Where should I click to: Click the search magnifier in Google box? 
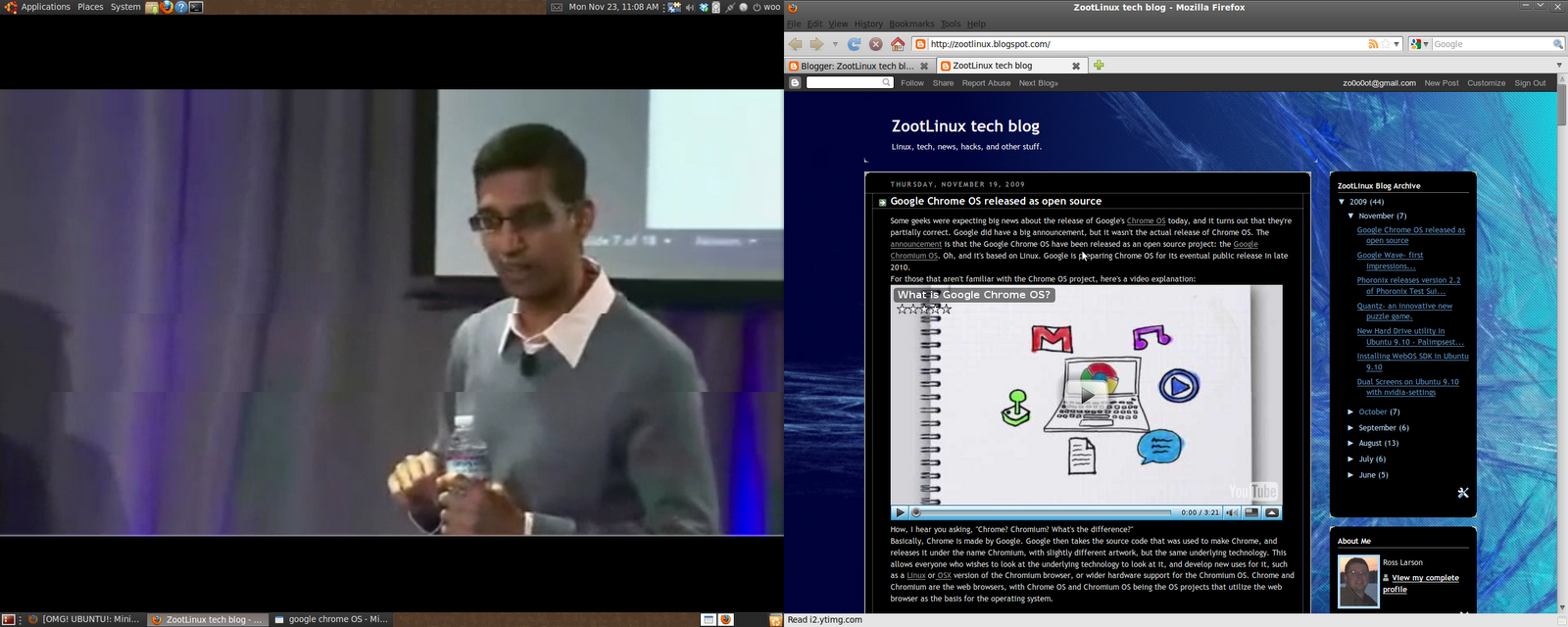pyautogui.click(x=1557, y=44)
